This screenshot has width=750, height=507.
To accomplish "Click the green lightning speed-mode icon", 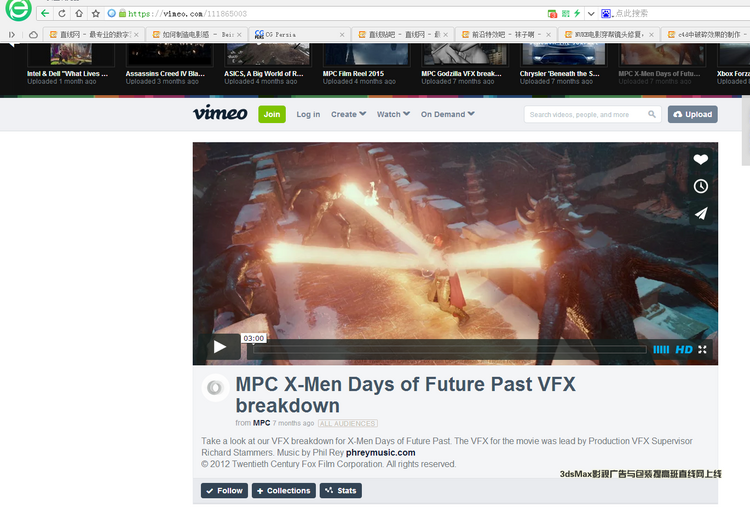I will coord(577,13).
